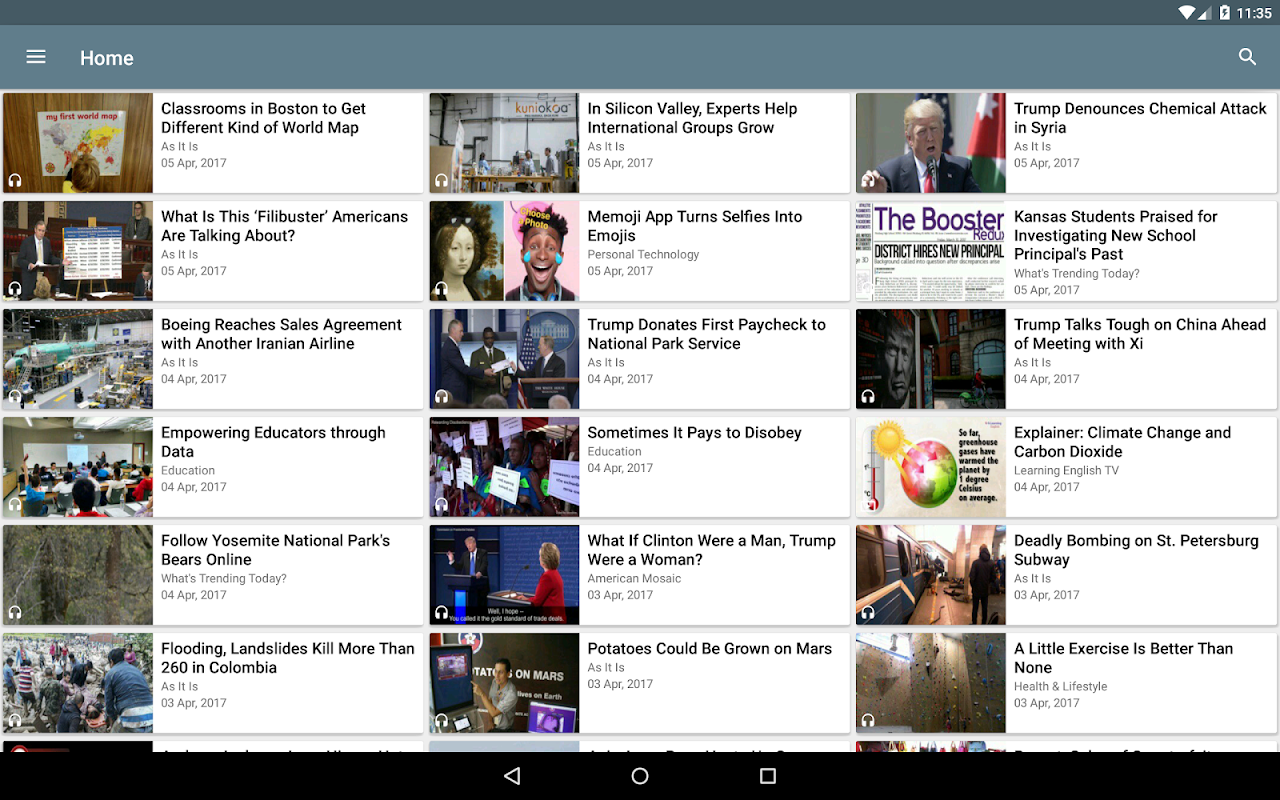Screen dimensions: 1280x800
Task: Tap 'Learning English TV' category label
Action: [1066, 471]
